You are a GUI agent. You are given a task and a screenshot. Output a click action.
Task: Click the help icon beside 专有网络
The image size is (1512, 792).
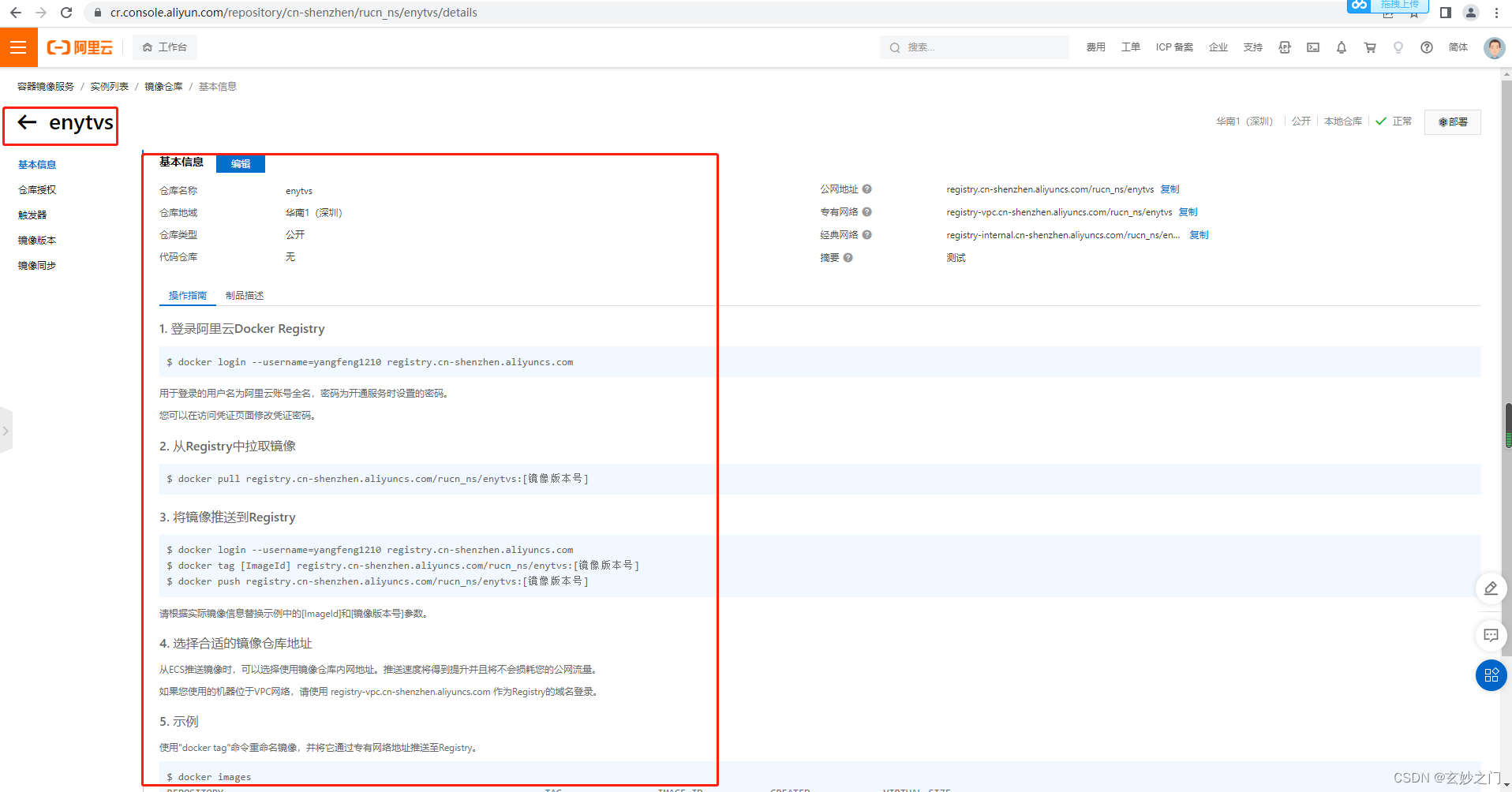tap(866, 212)
